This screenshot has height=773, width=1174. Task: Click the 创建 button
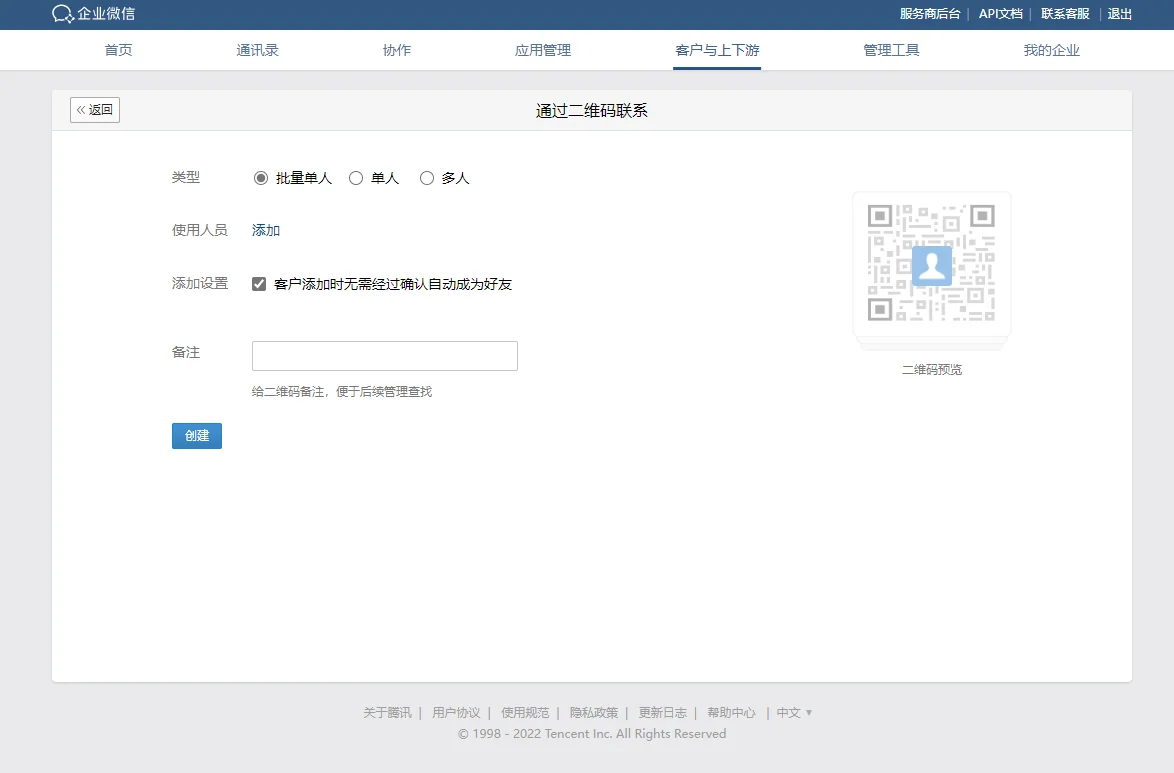point(197,436)
